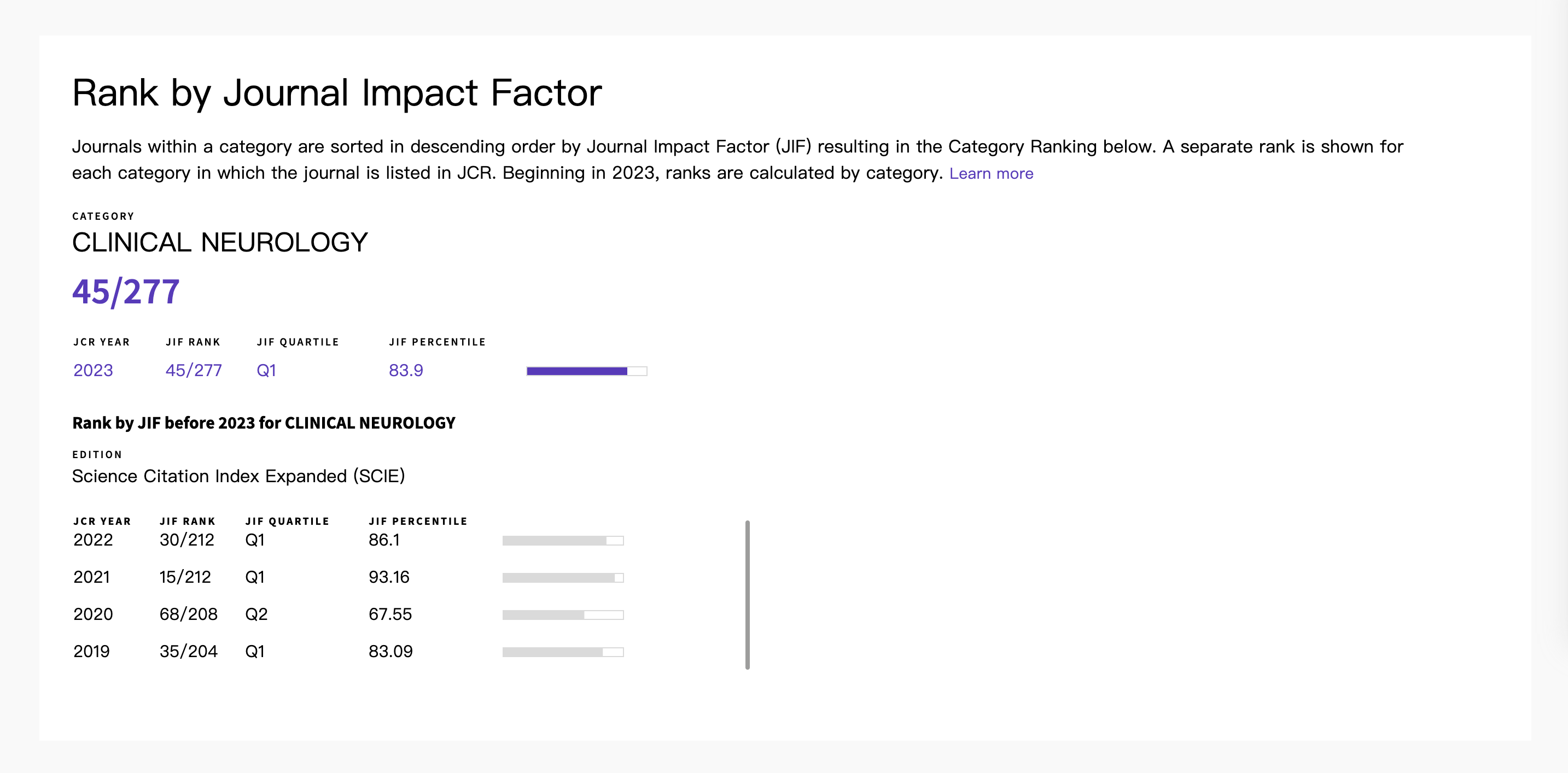Viewport: 1568px width, 773px height.
Task: Click the Rank by Journal Impact Factor heading
Action: [x=336, y=93]
